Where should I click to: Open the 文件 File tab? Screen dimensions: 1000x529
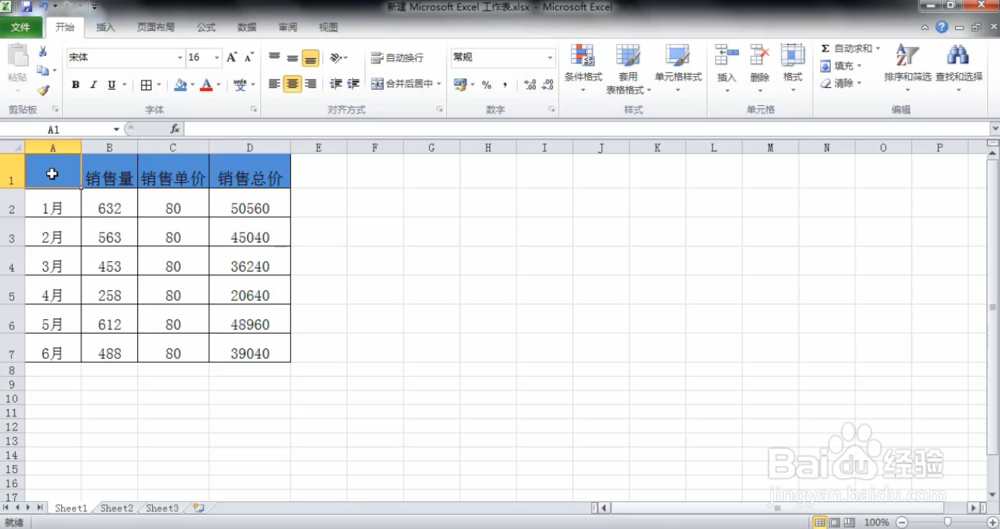pos(20,27)
